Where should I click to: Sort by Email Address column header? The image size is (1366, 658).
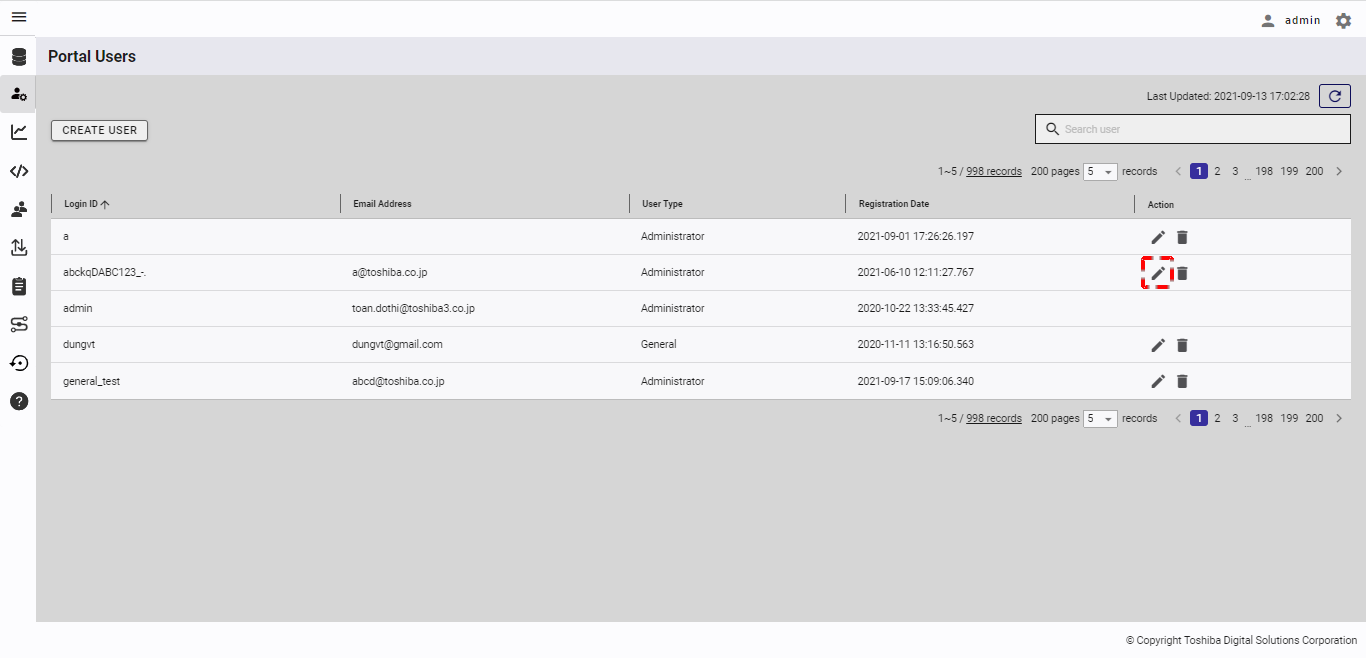click(x=382, y=204)
